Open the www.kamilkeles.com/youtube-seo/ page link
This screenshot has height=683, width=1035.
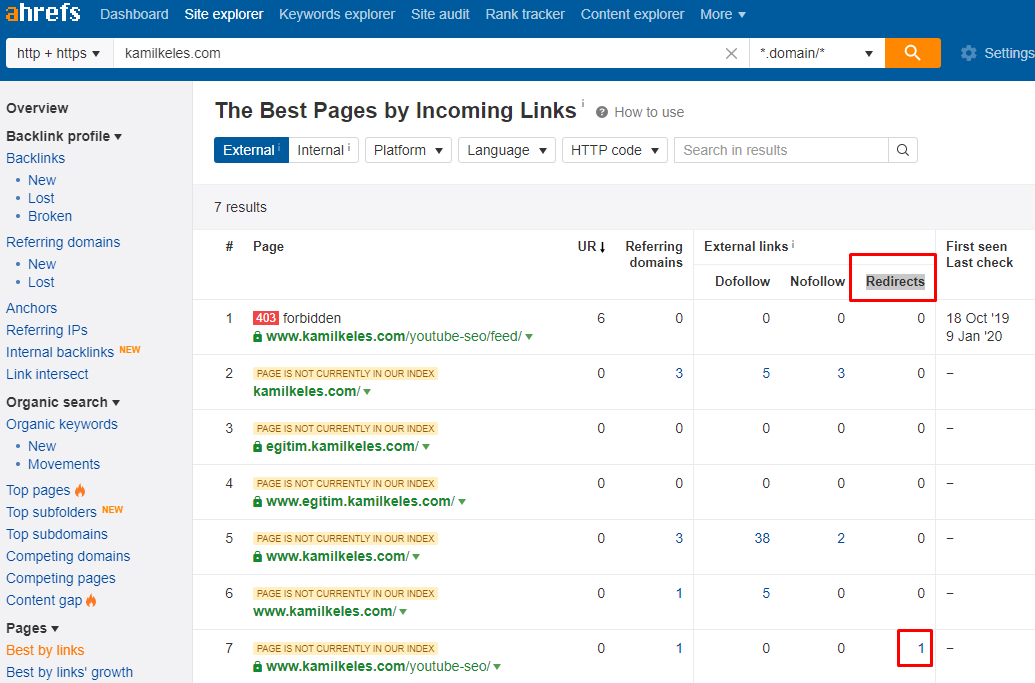(378, 667)
